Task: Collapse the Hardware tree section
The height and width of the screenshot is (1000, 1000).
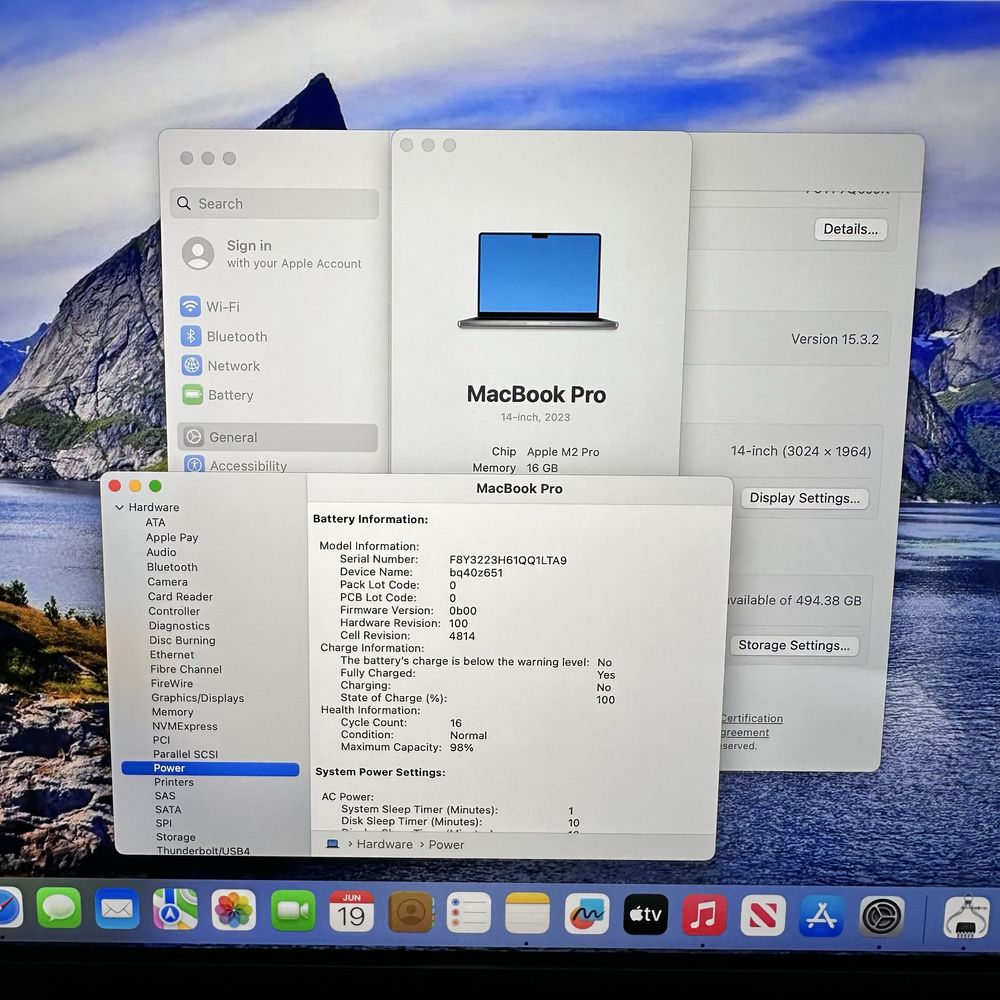Action: pos(119,508)
